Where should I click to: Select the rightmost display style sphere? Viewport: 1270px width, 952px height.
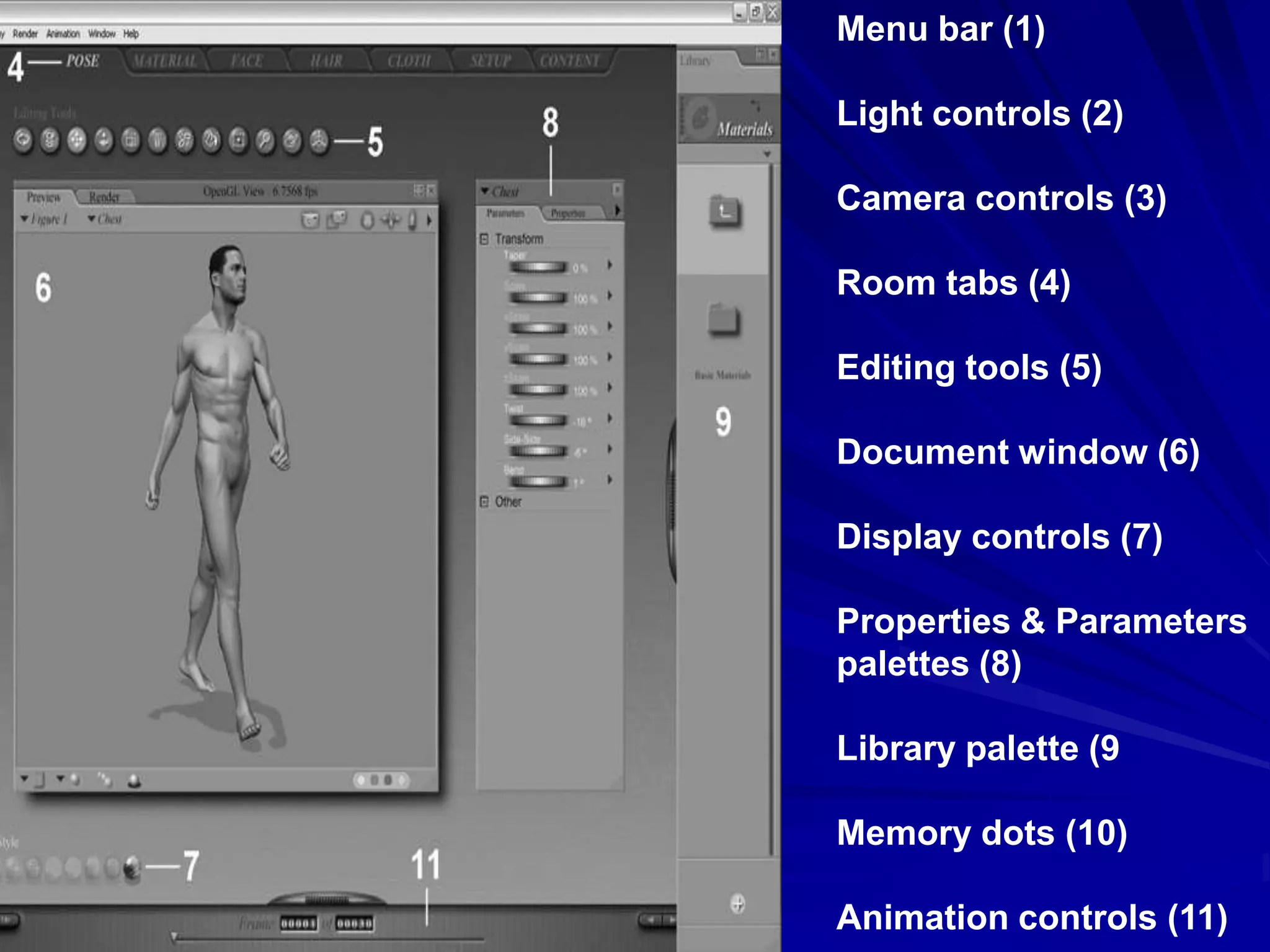click(131, 868)
